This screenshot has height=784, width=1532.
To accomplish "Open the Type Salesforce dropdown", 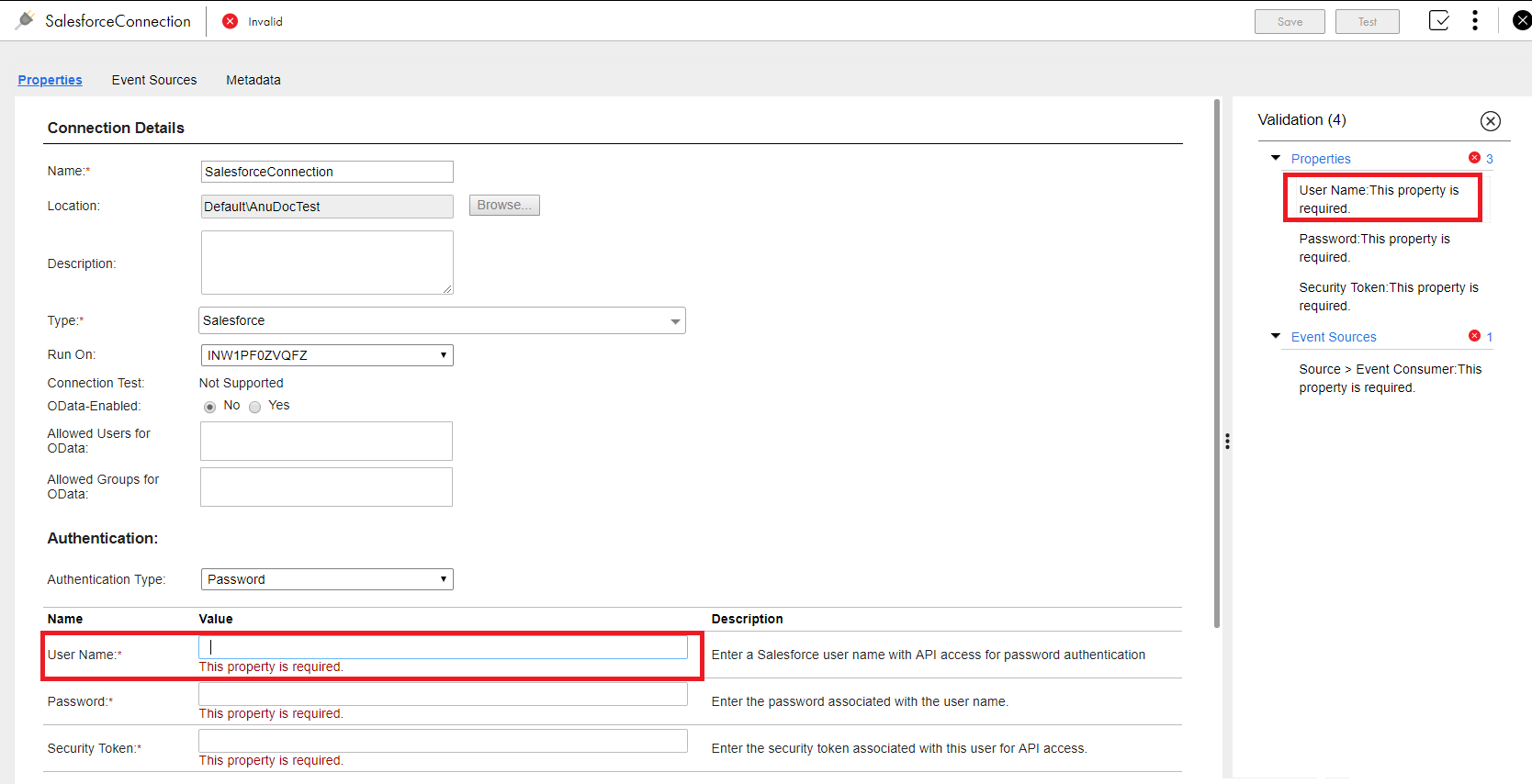I will pos(442,320).
